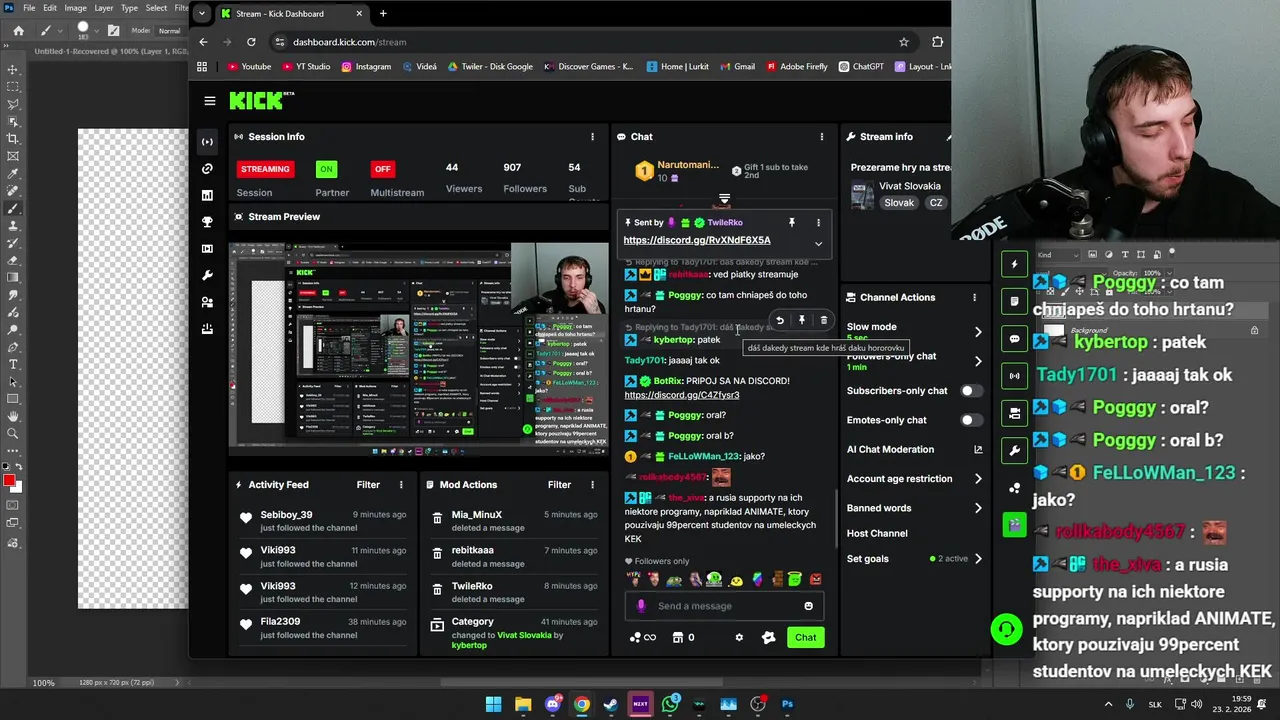Open Chrome tab search dropdown
This screenshot has width=1280, height=720.
tap(203, 14)
